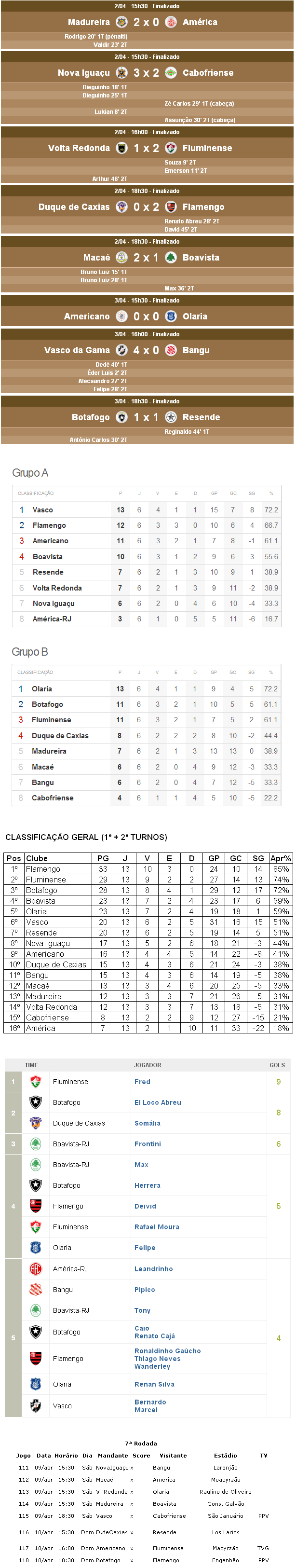Open the Frontini player link
Viewport: 296px width, 1568px height.
[148, 1144]
